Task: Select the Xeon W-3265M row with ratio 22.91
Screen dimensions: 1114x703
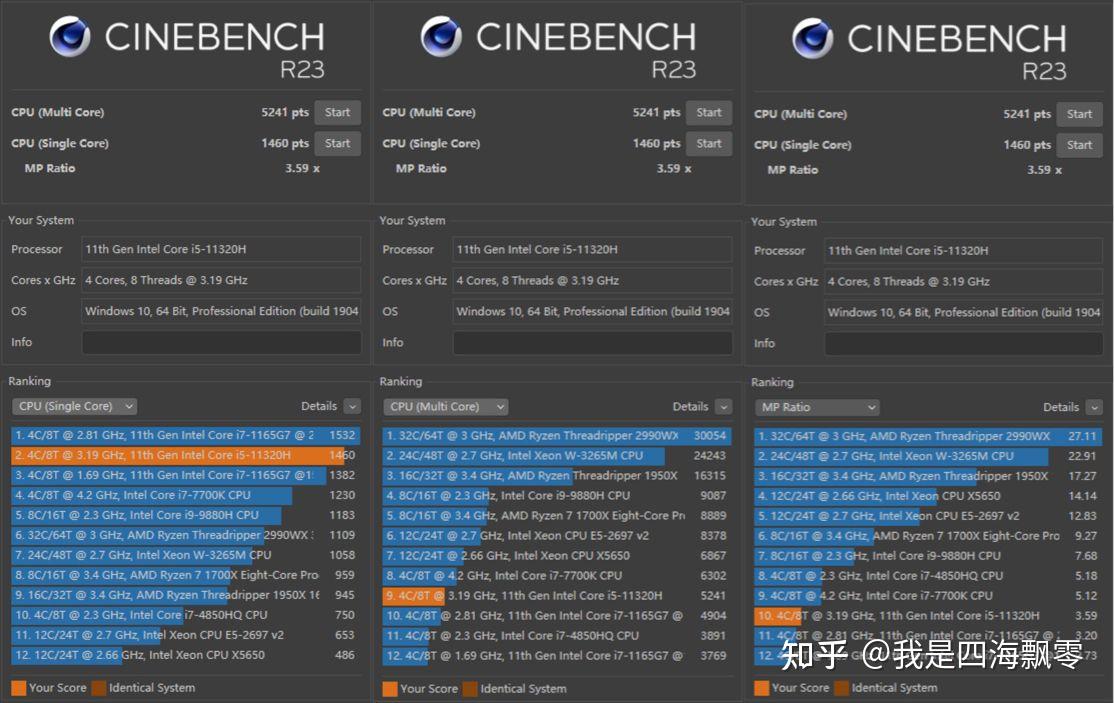Action: (929, 456)
